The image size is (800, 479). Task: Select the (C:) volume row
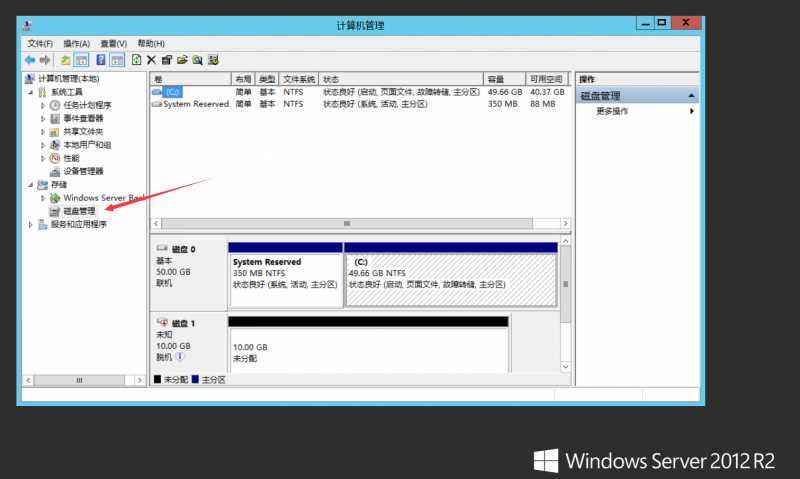tap(360, 92)
